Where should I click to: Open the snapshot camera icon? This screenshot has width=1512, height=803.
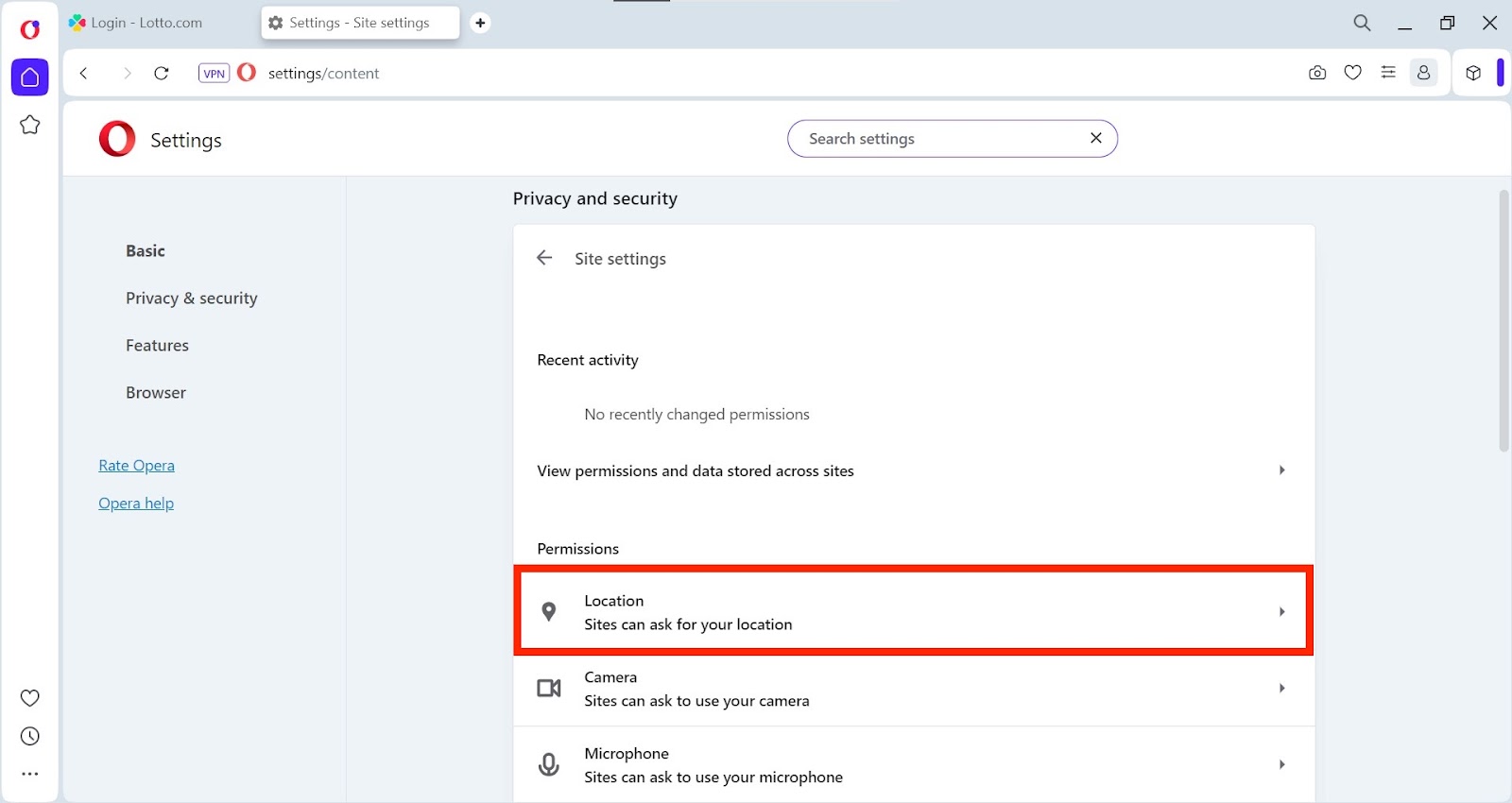(x=1317, y=73)
